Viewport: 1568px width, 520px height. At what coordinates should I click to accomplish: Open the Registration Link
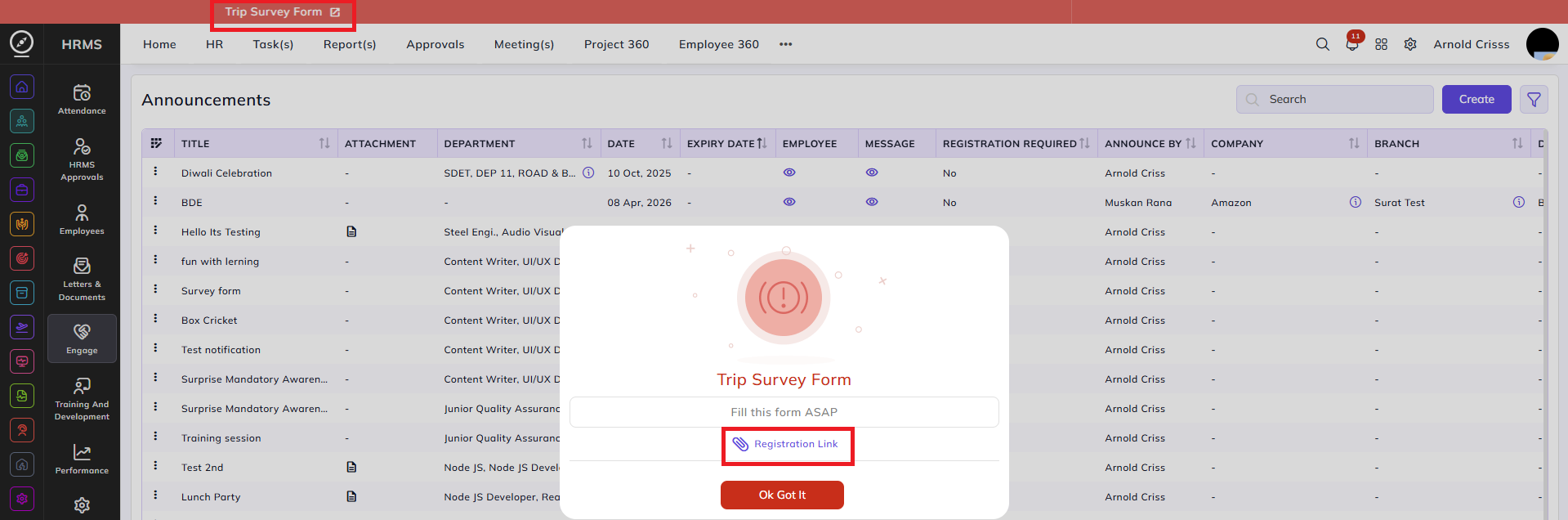point(787,444)
